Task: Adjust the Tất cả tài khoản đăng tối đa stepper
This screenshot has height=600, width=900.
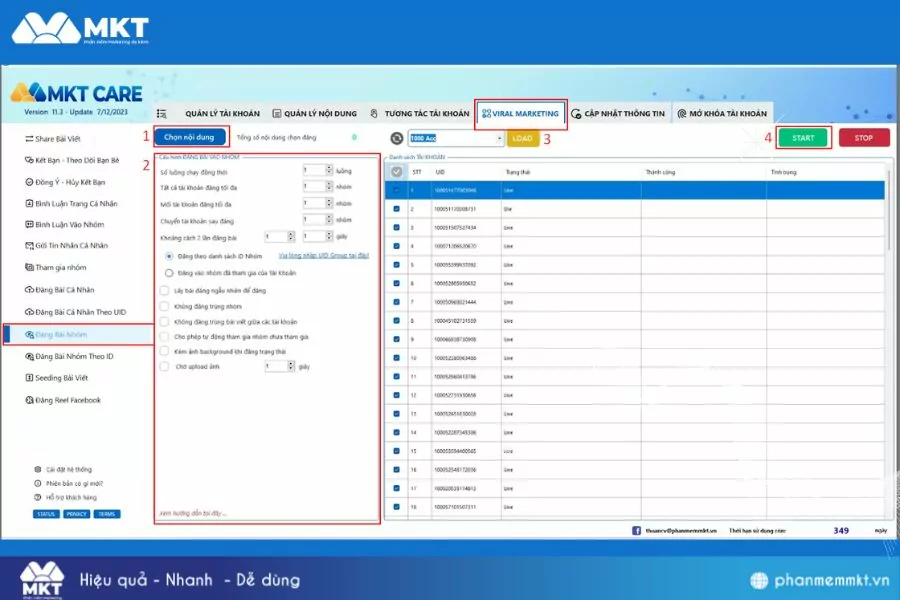Action: 329,186
